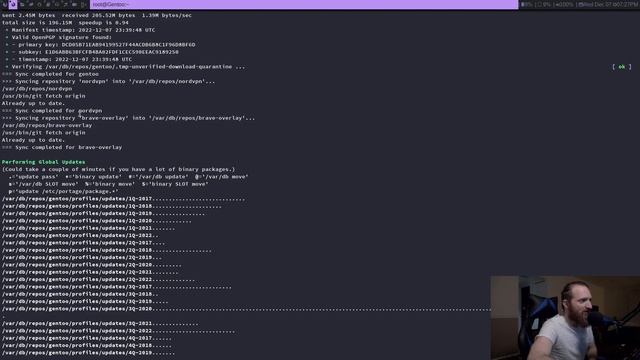Click the green 'ok' status marker

622,67
